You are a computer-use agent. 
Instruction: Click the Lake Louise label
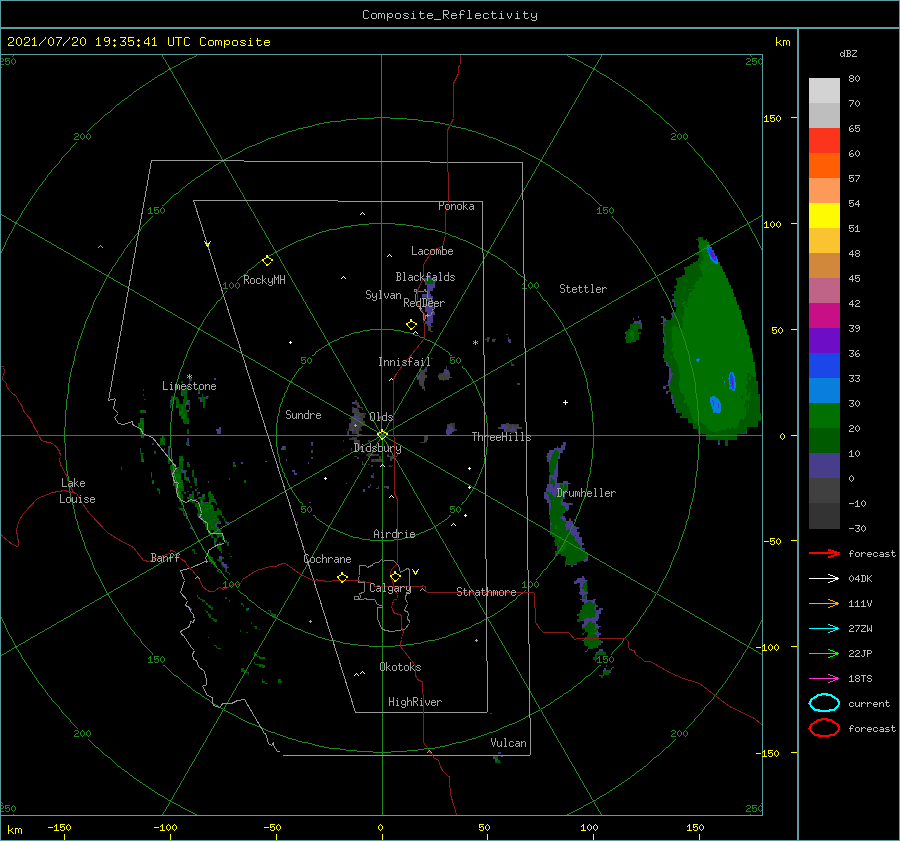coord(77,491)
